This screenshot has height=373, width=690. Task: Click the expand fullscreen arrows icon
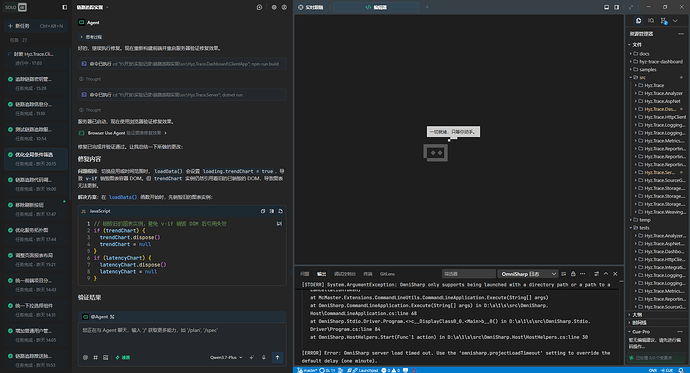click(631, 7)
